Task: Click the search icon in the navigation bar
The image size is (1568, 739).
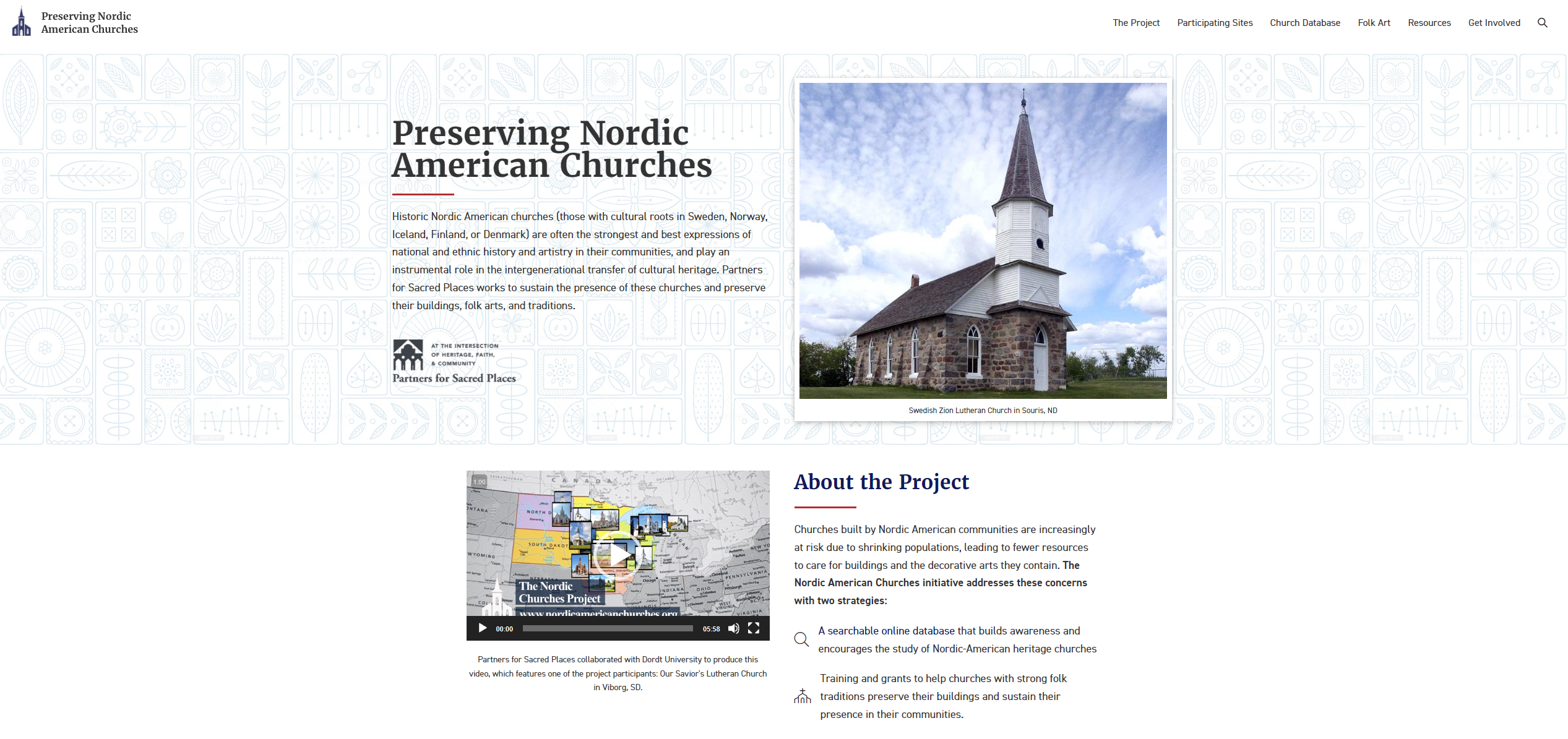Action: pyautogui.click(x=1542, y=22)
